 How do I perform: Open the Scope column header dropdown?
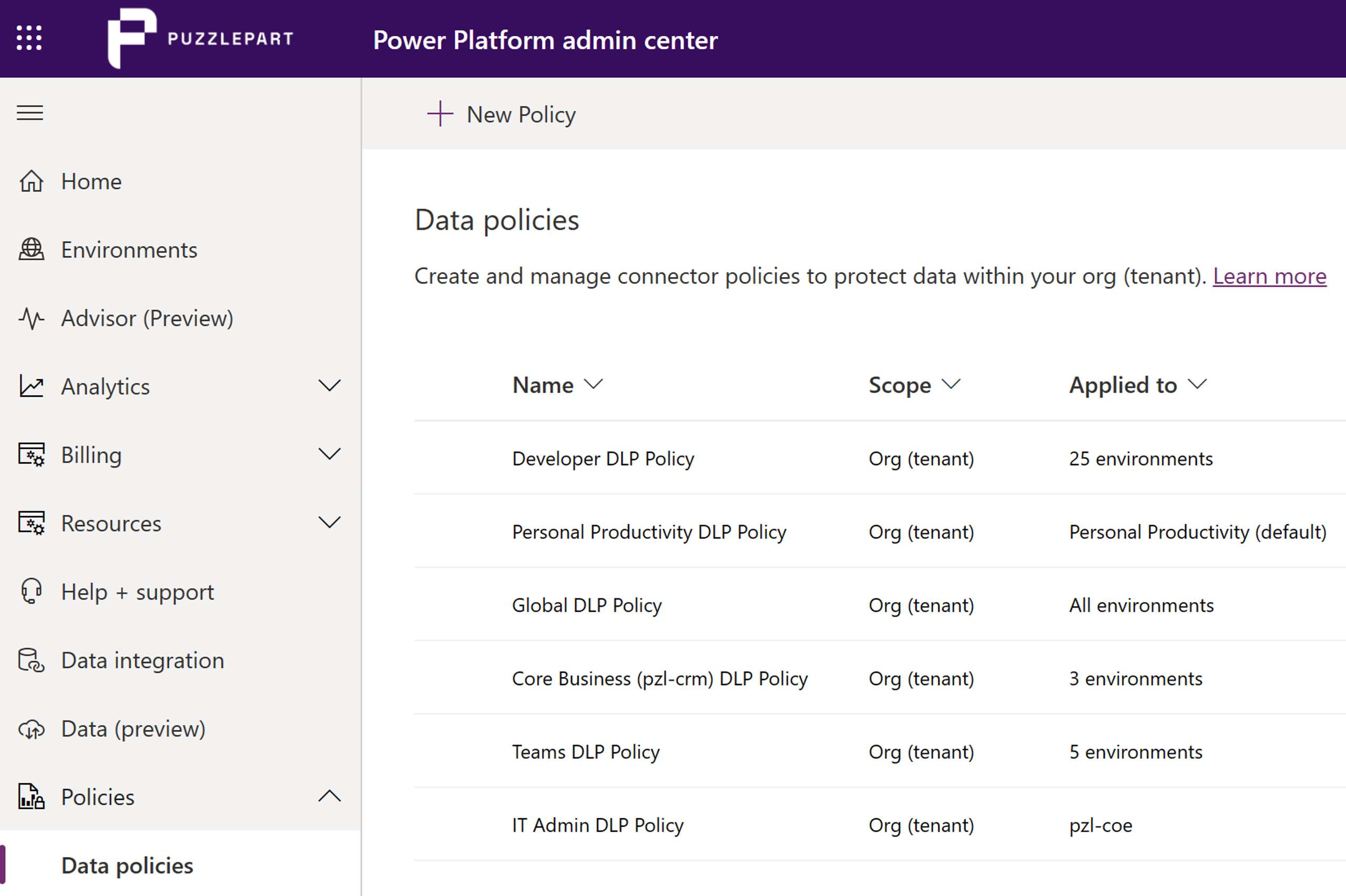[951, 384]
